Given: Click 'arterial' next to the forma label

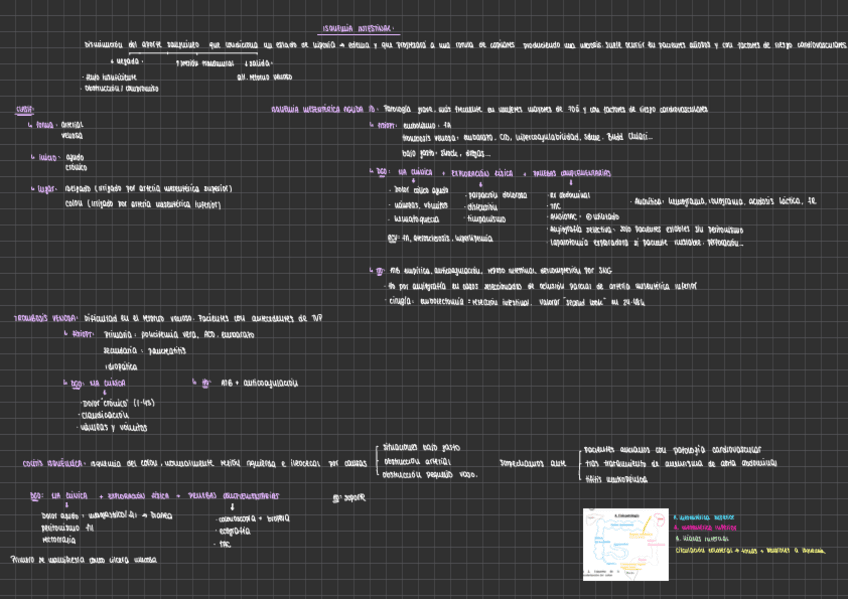Looking at the screenshot, I should [72, 125].
